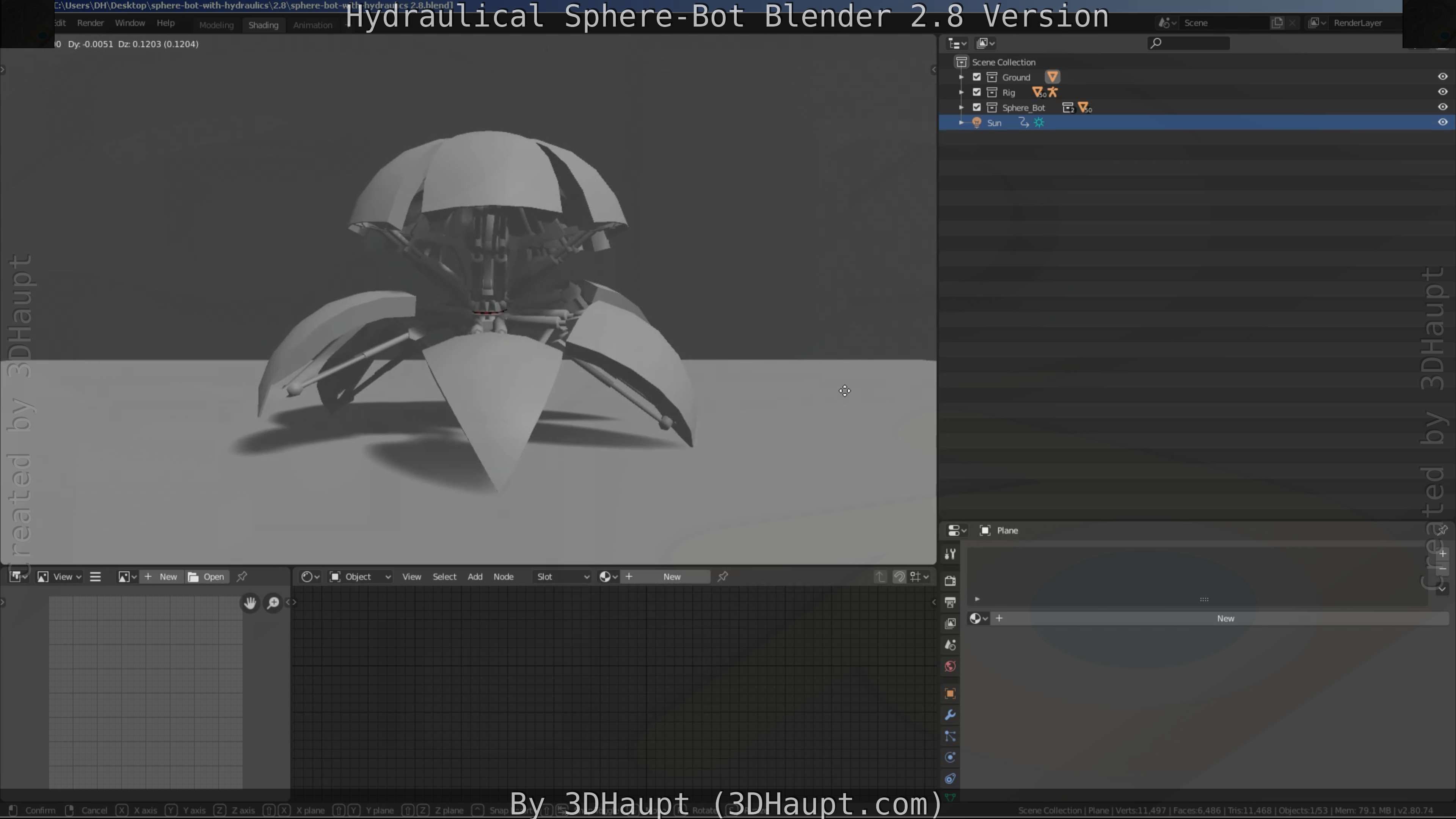The image size is (1456, 819).
Task: Open the Select menu in shader editor
Action: tap(444, 576)
